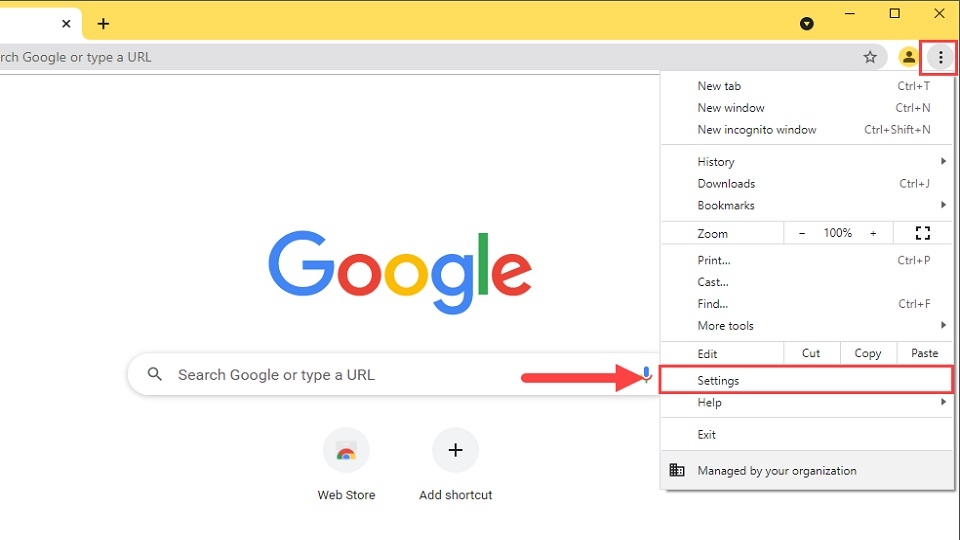Open Downloads from the menu

(808, 184)
